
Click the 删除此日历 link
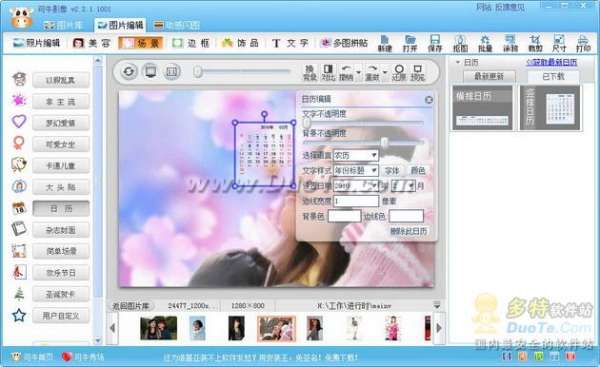point(408,231)
